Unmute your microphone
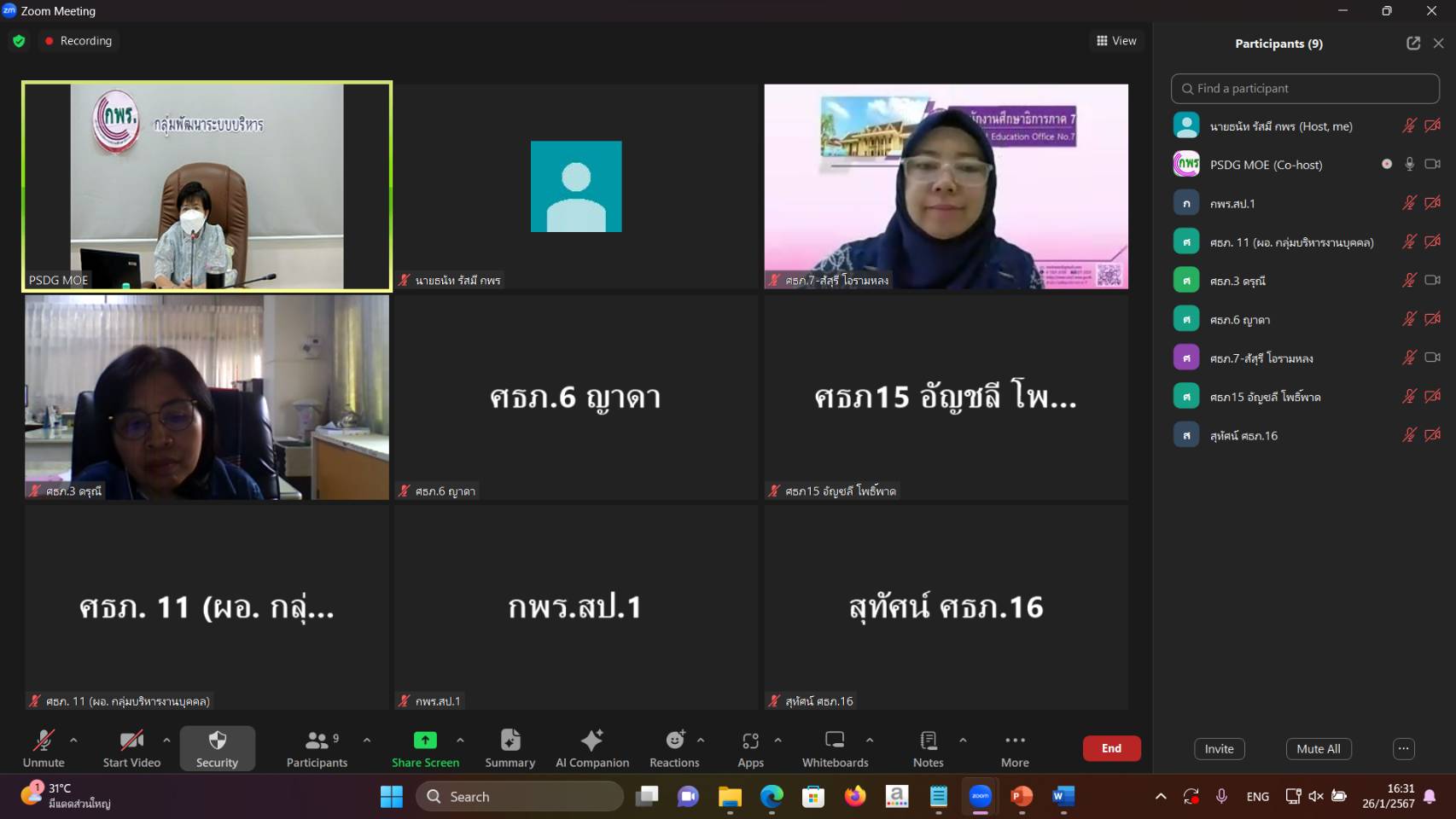The image size is (1456, 819). tap(44, 748)
